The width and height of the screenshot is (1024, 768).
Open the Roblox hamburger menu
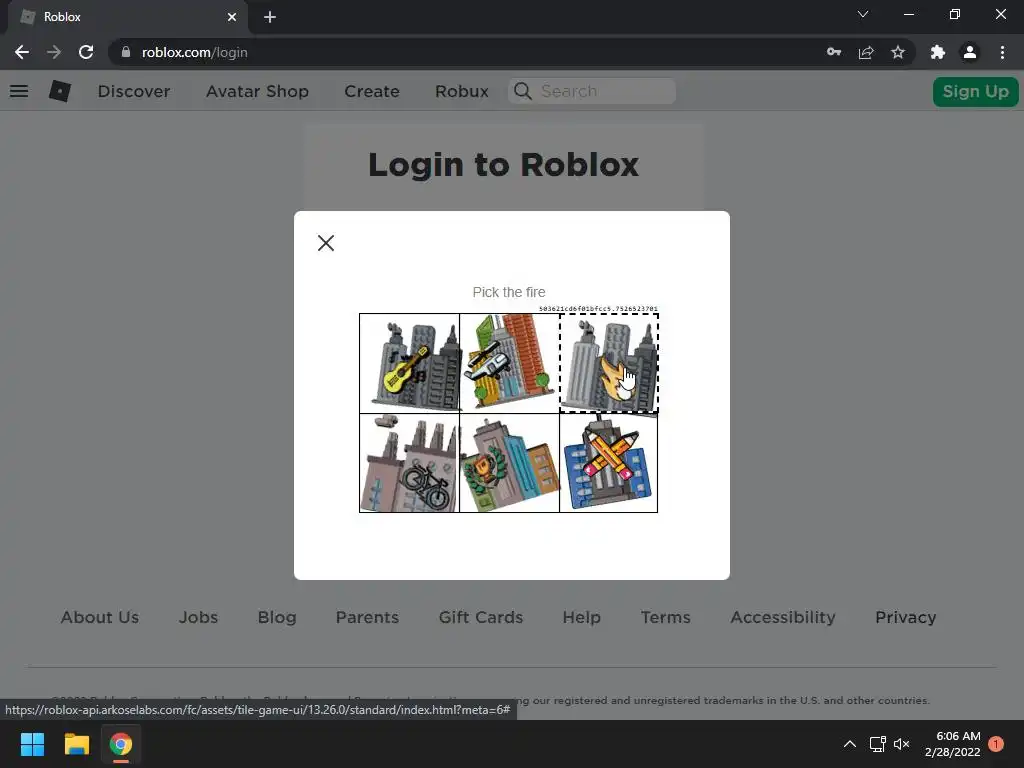pos(19,91)
